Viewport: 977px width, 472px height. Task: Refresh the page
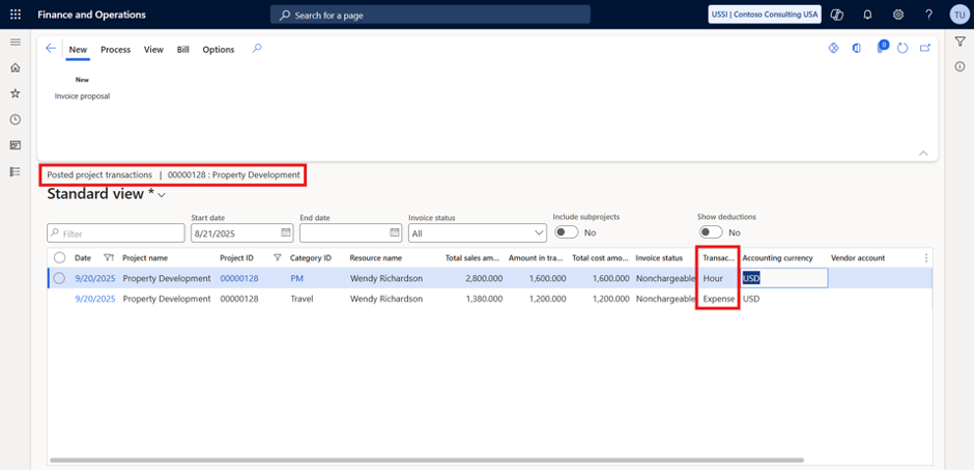902,48
